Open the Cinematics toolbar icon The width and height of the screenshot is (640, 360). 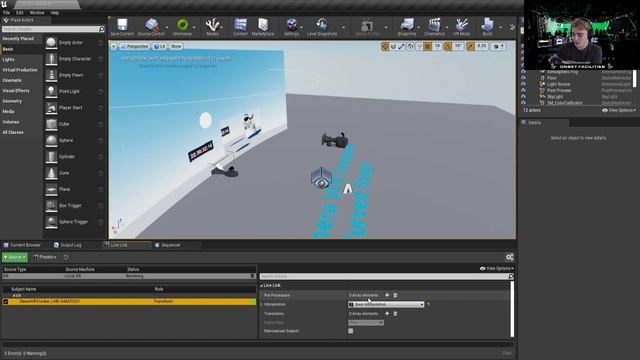pos(434,25)
